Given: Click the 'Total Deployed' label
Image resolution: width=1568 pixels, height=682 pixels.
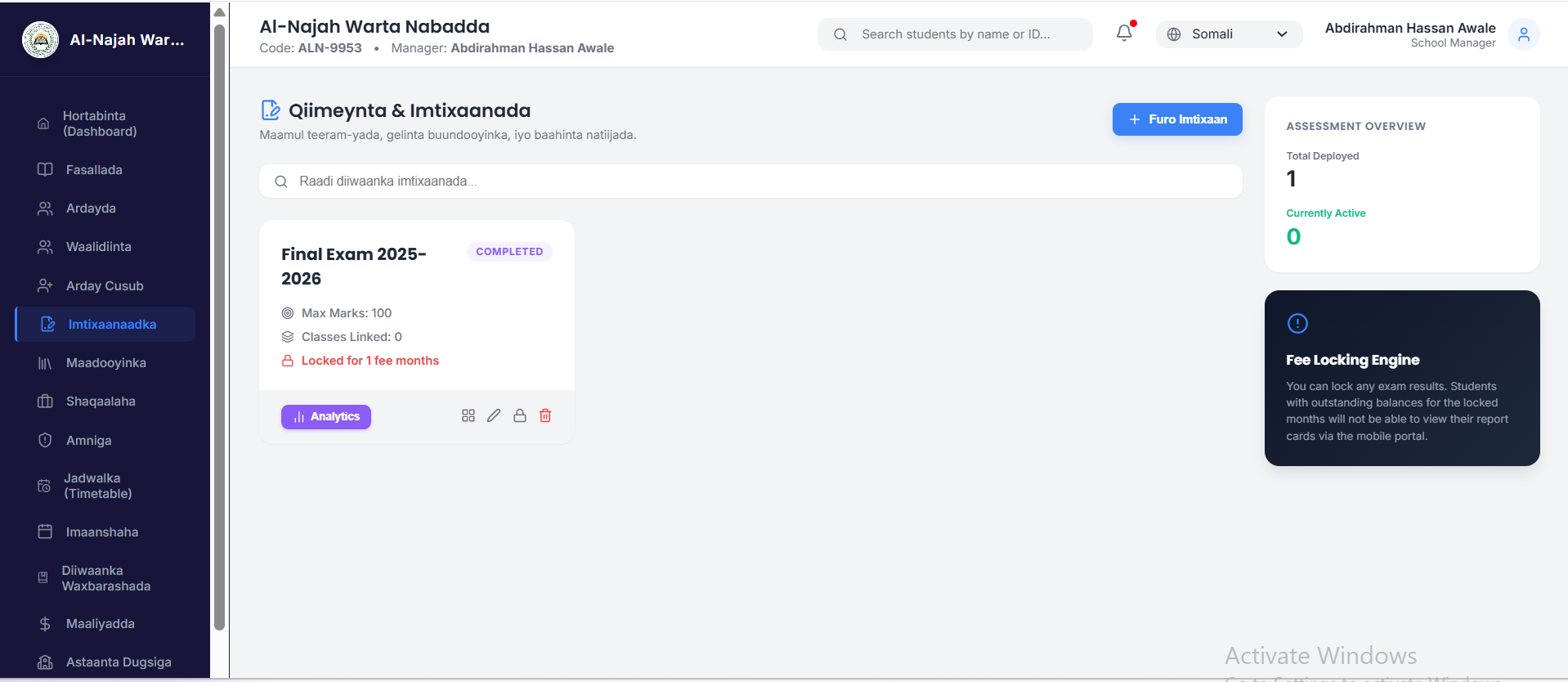Looking at the screenshot, I should pos(1323,156).
